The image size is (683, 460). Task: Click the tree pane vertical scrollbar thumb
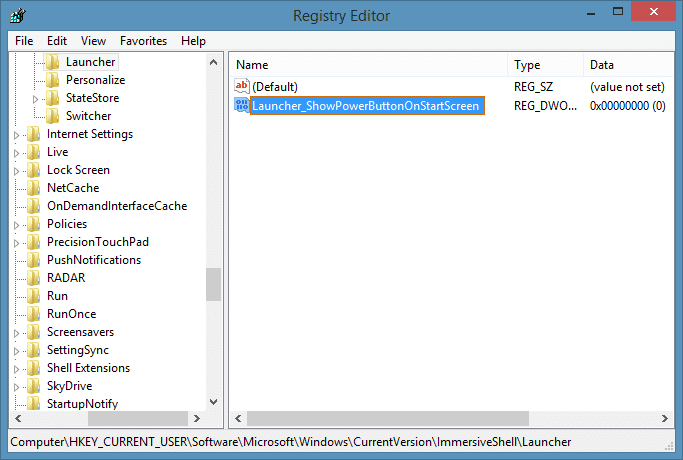coord(213,284)
